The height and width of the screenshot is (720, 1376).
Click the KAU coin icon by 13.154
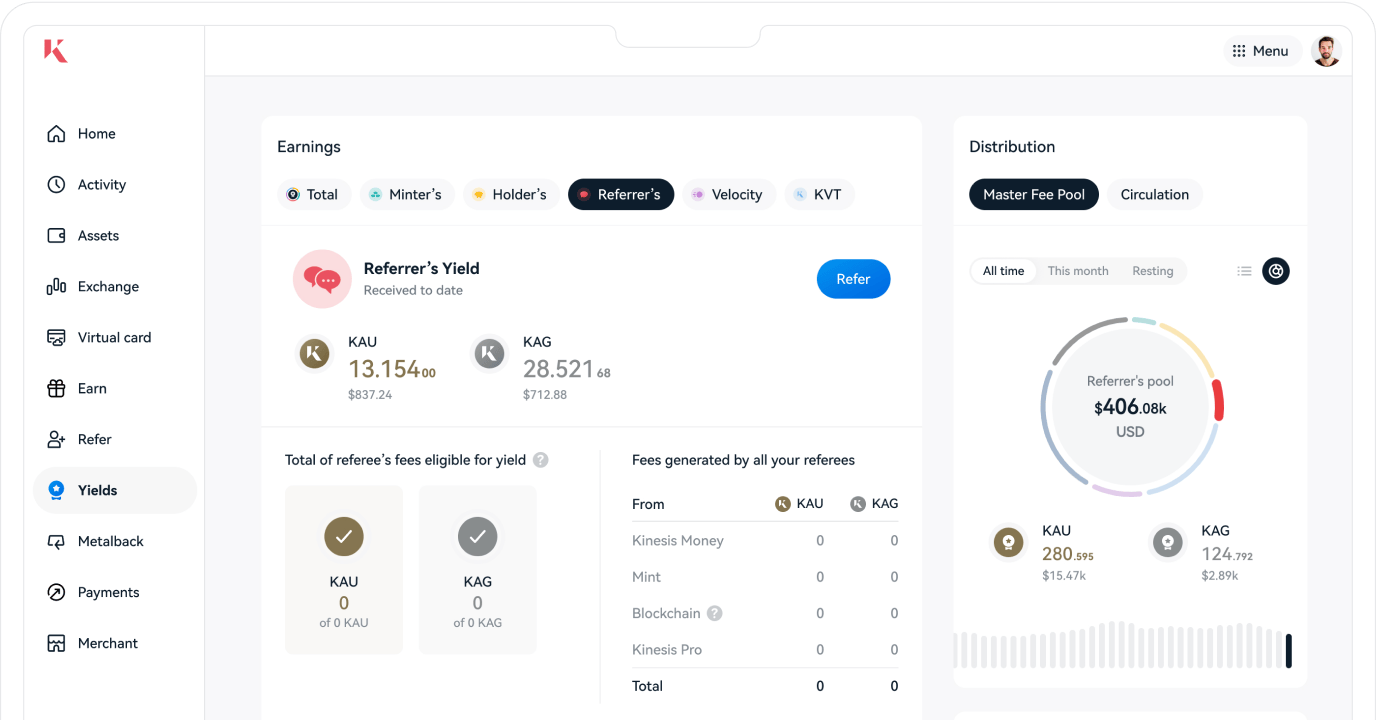point(315,353)
